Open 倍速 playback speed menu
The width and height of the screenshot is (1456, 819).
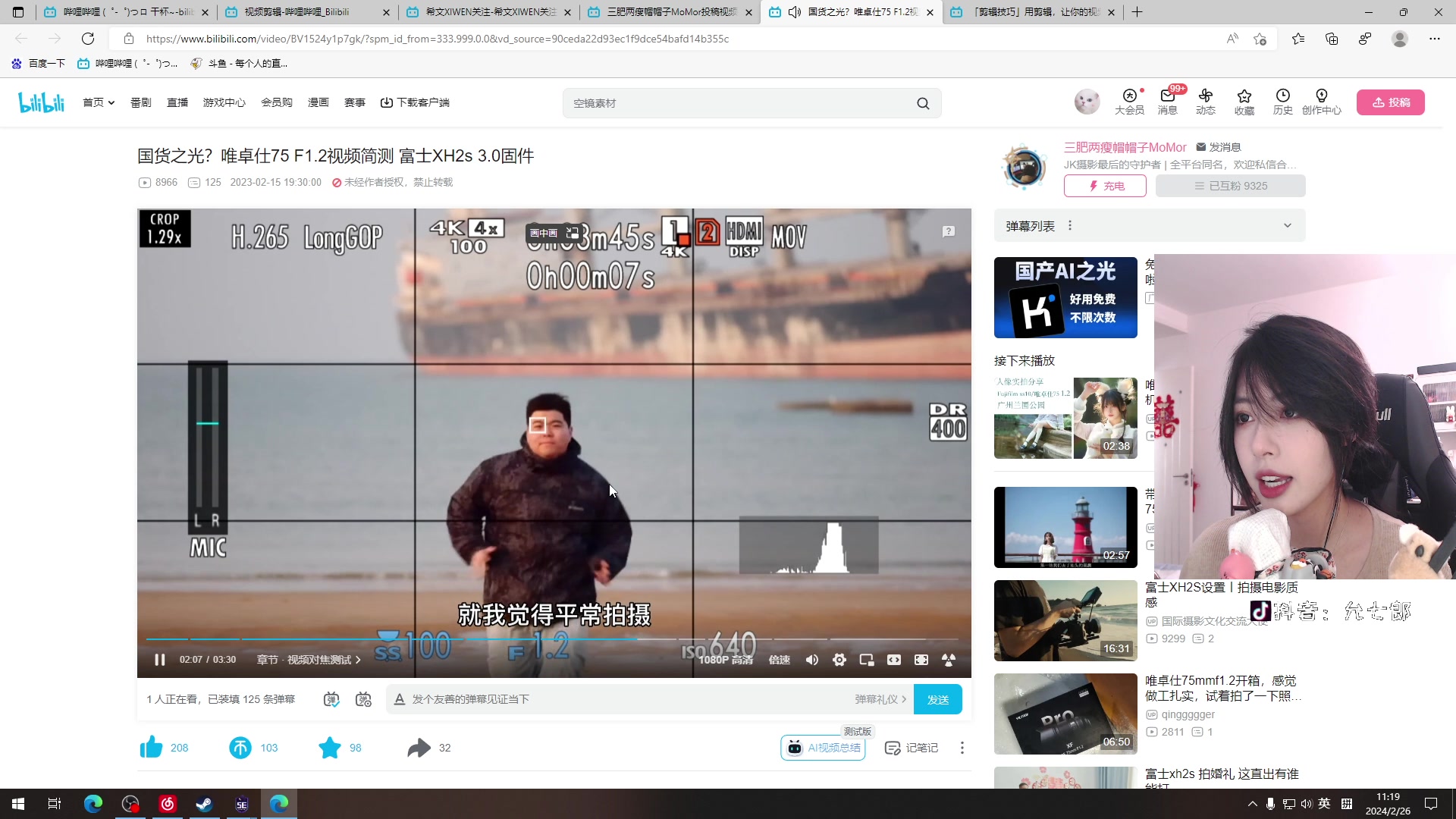coord(779,660)
